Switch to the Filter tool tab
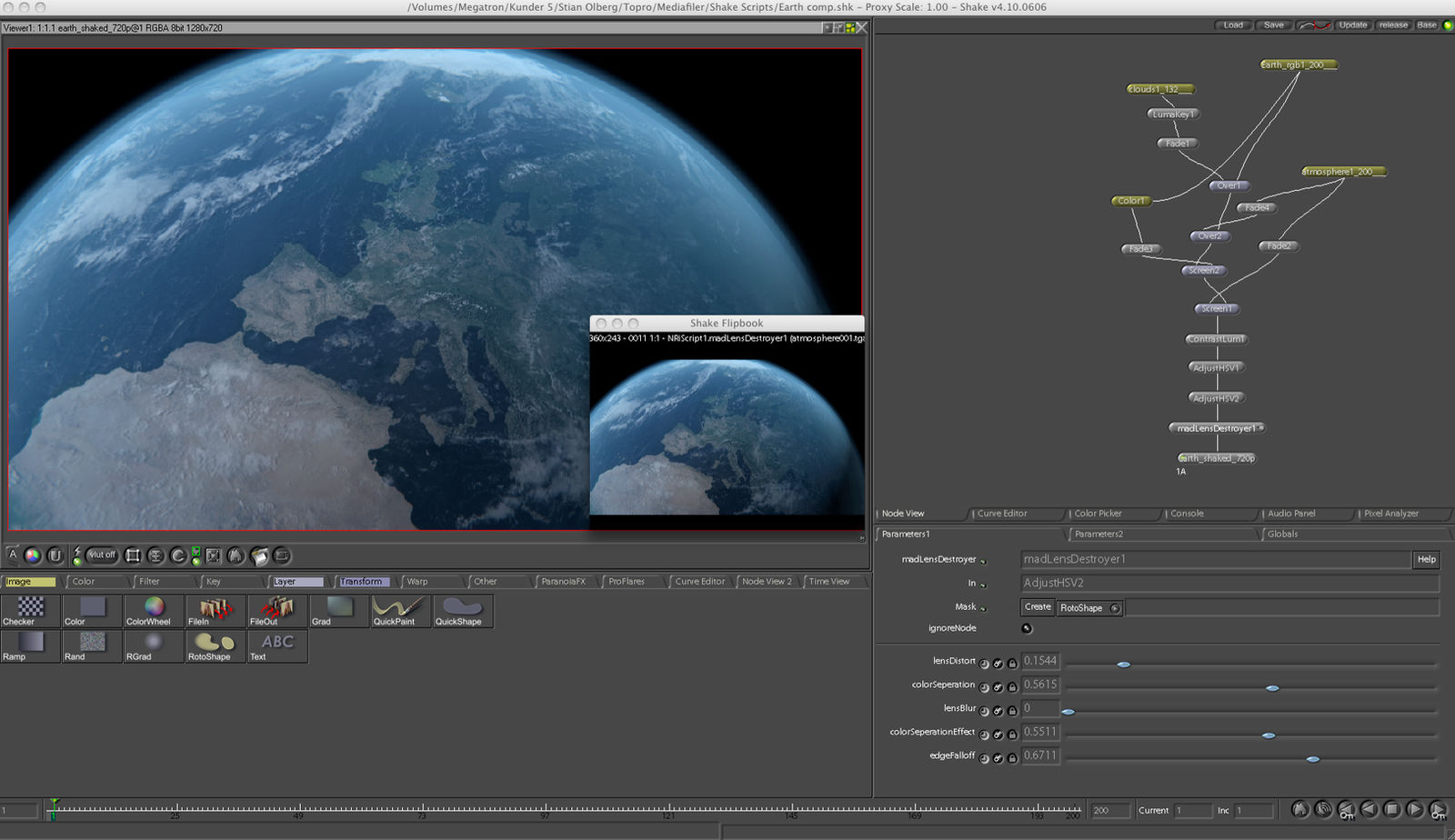 162,581
